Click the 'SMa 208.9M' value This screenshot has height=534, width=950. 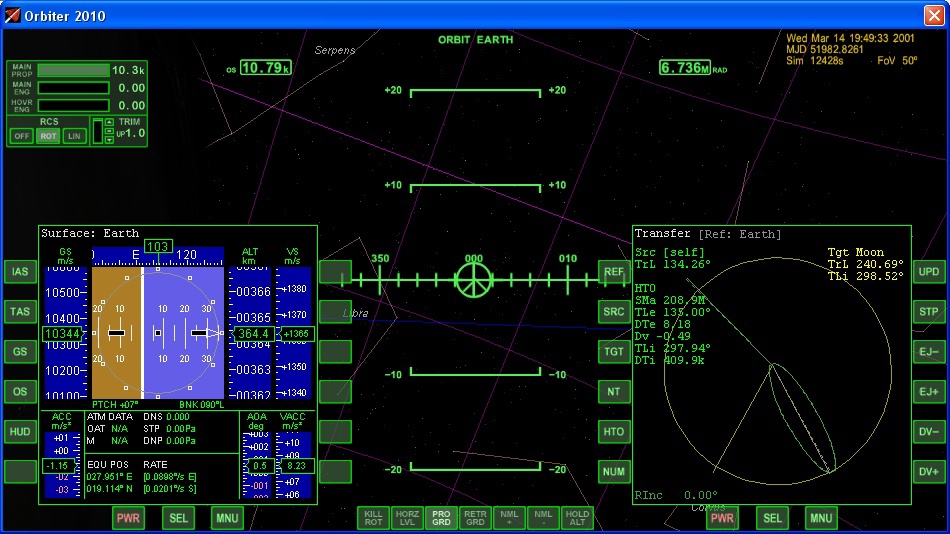coord(670,300)
